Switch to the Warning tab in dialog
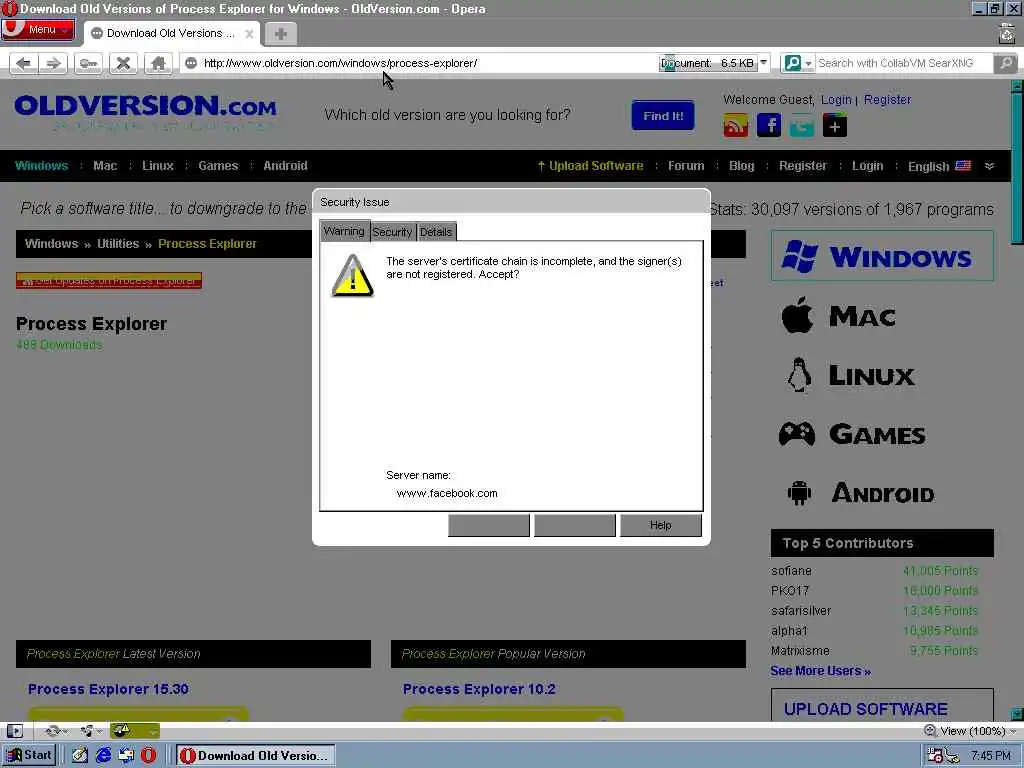Screen dimensions: 1024x768 344,231
